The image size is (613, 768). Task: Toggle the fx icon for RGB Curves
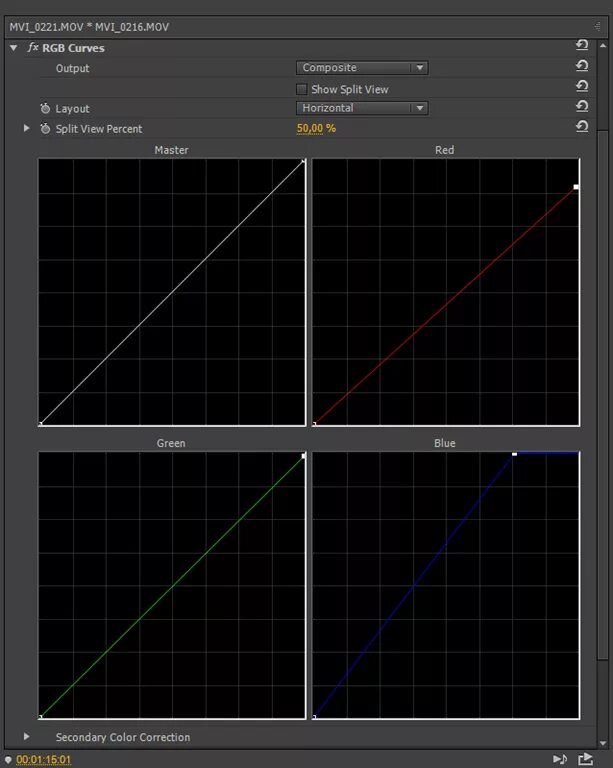(33, 48)
